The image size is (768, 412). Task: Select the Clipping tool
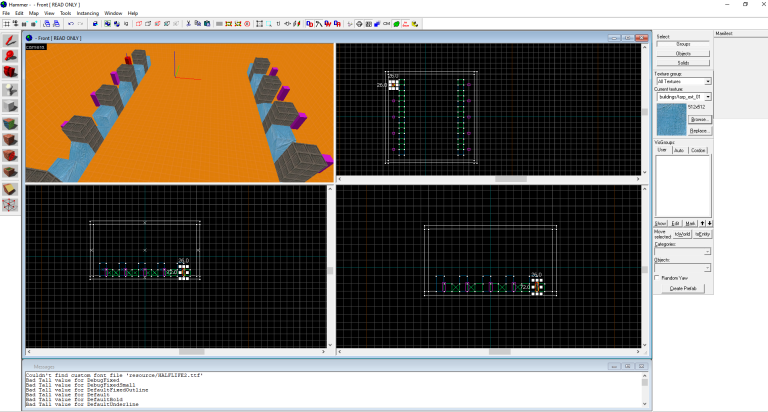10,189
